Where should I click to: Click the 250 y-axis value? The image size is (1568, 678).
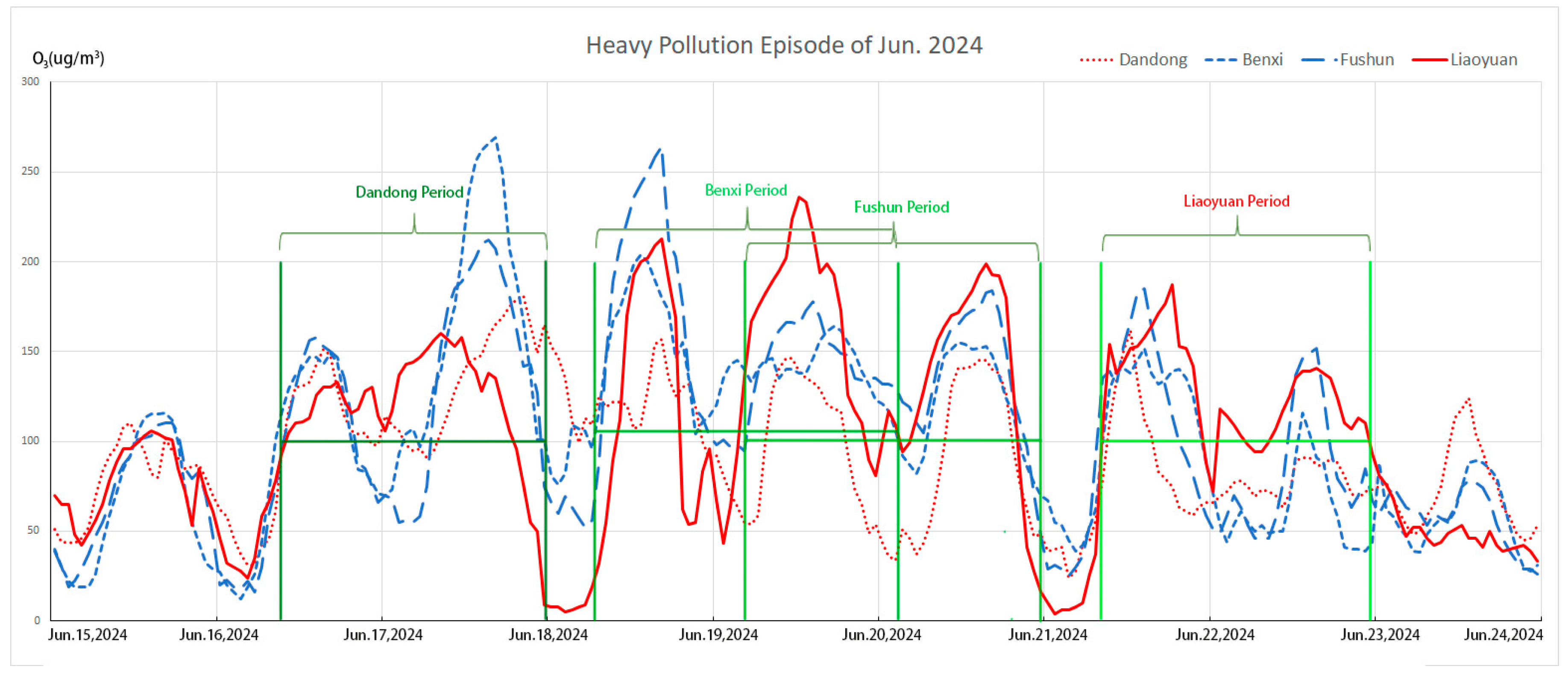(x=30, y=171)
